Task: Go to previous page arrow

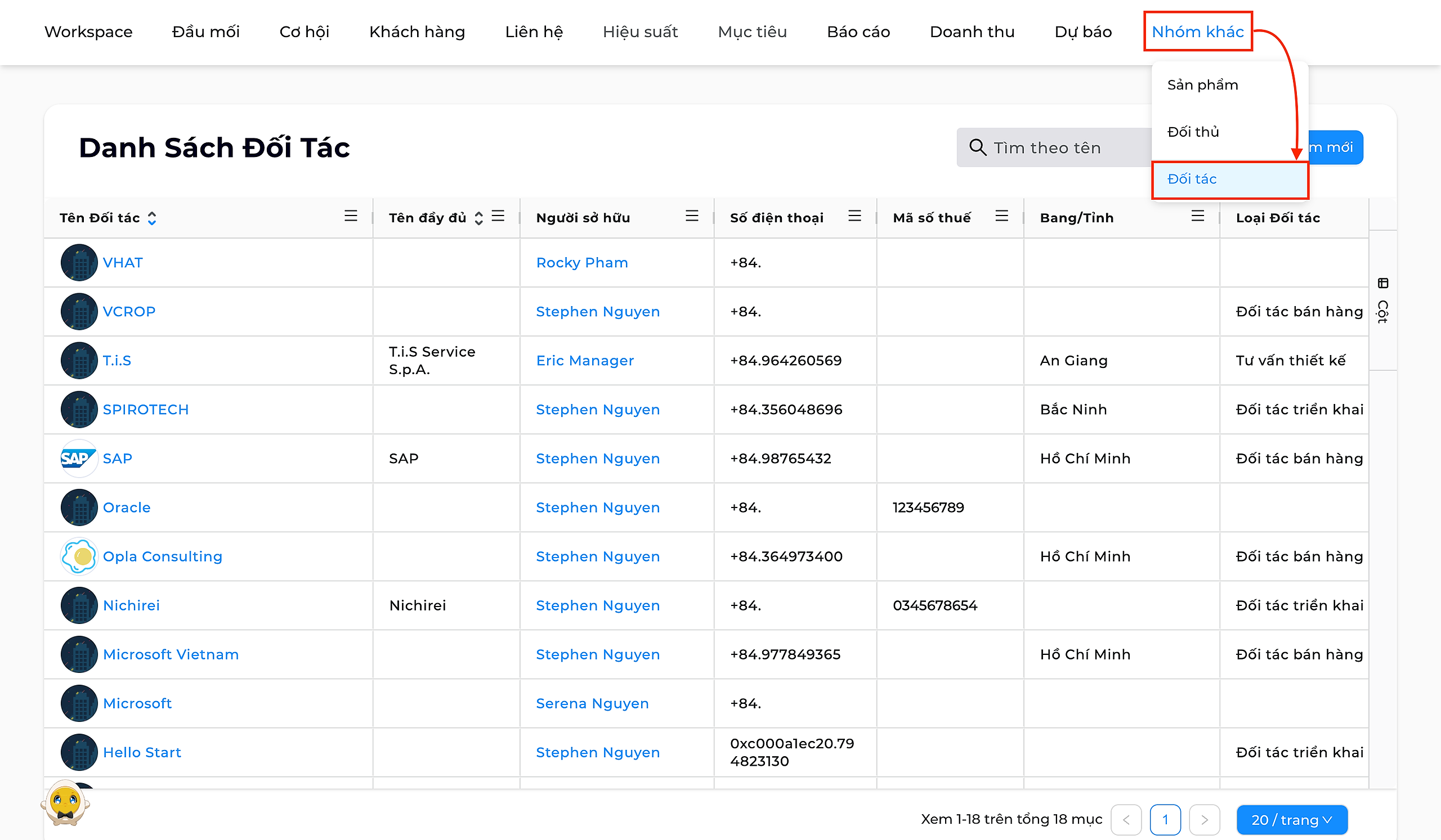Action: pos(1126,820)
